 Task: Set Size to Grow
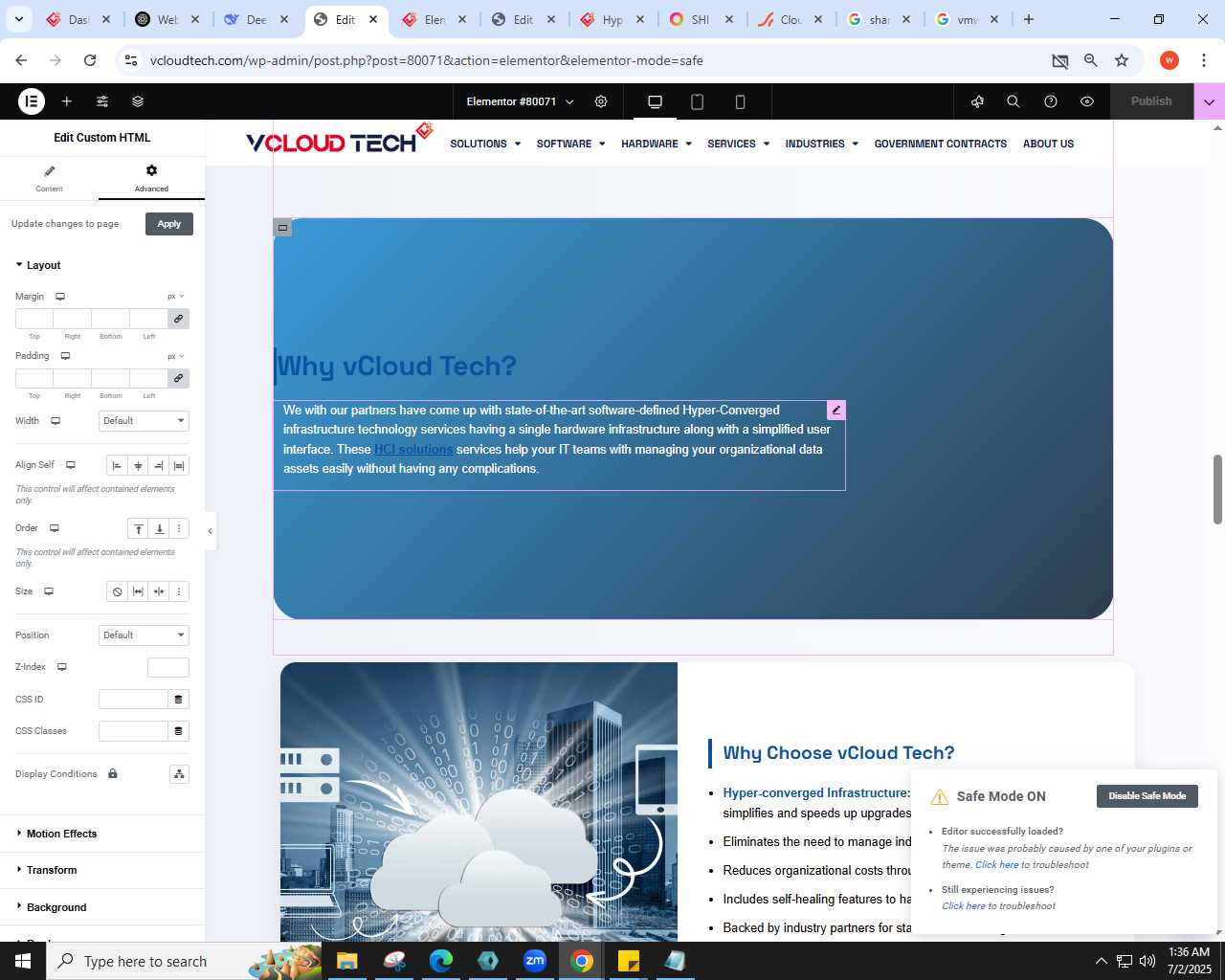[138, 591]
